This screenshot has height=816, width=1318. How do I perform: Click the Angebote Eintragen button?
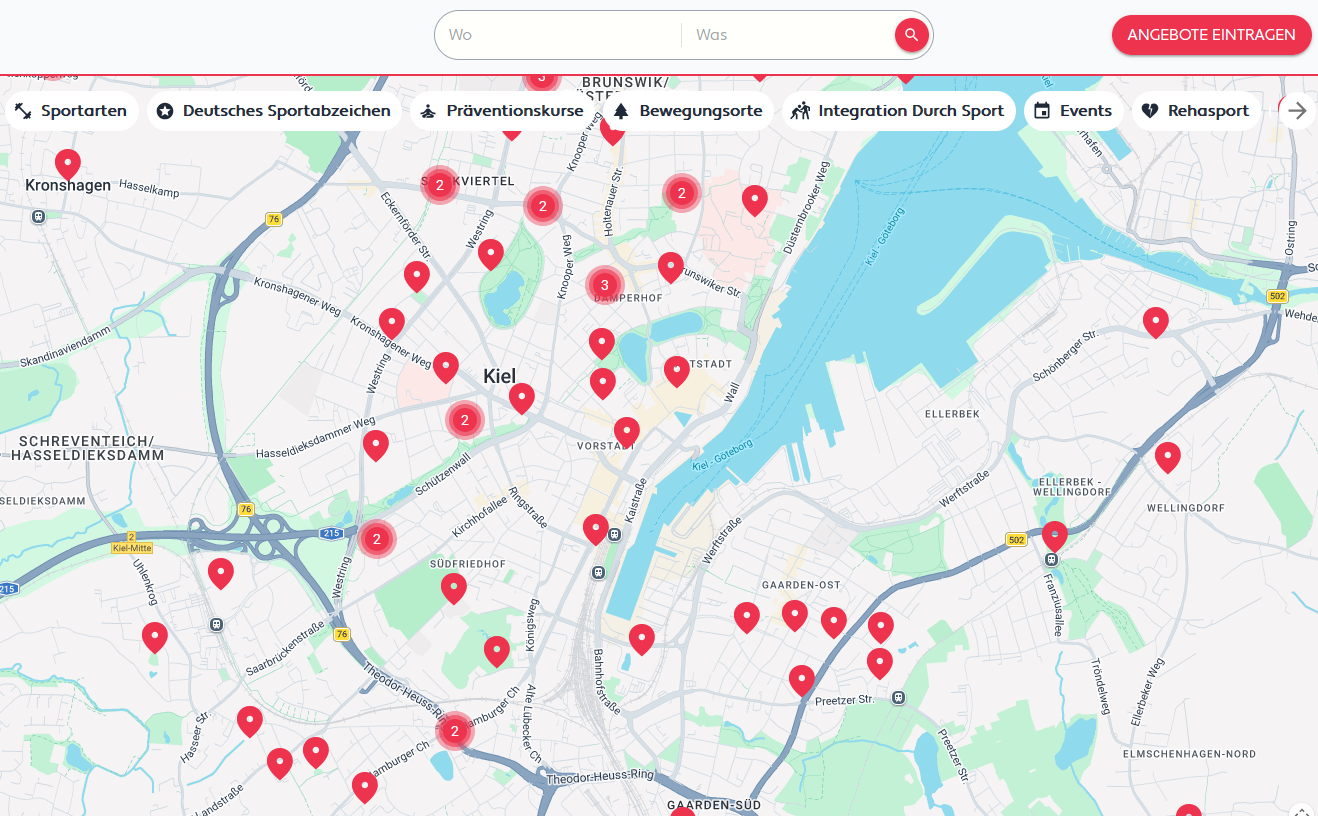(1211, 35)
